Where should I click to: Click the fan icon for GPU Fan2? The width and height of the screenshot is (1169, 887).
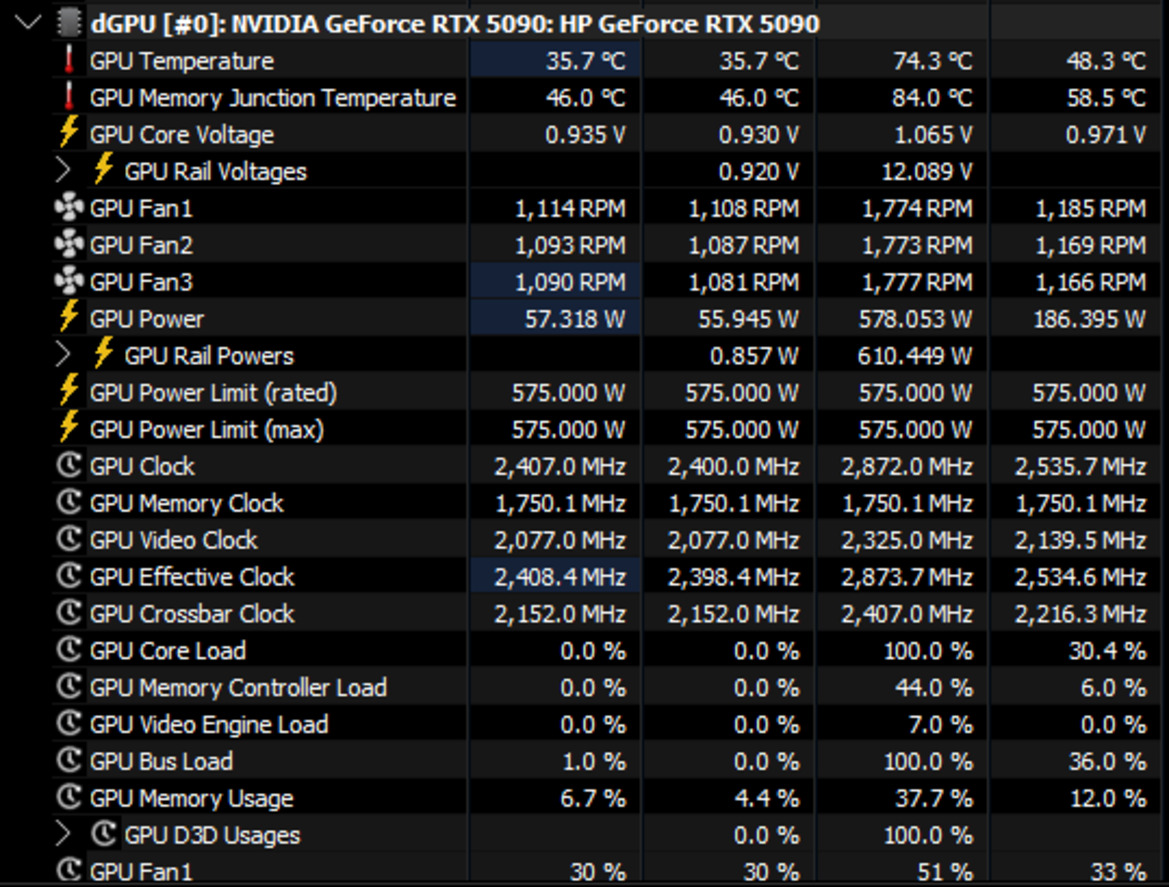tap(69, 244)
